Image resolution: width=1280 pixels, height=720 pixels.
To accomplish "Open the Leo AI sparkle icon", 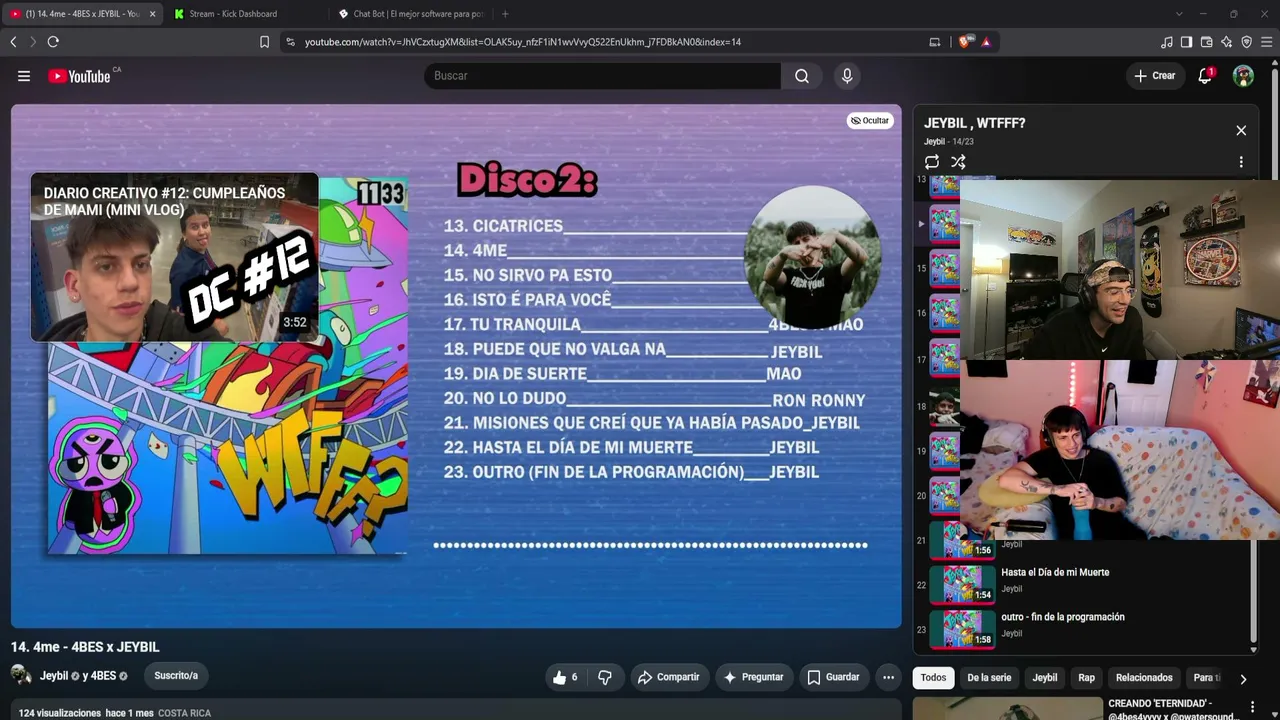I will pyautogui.click(x=1227, y=42).
